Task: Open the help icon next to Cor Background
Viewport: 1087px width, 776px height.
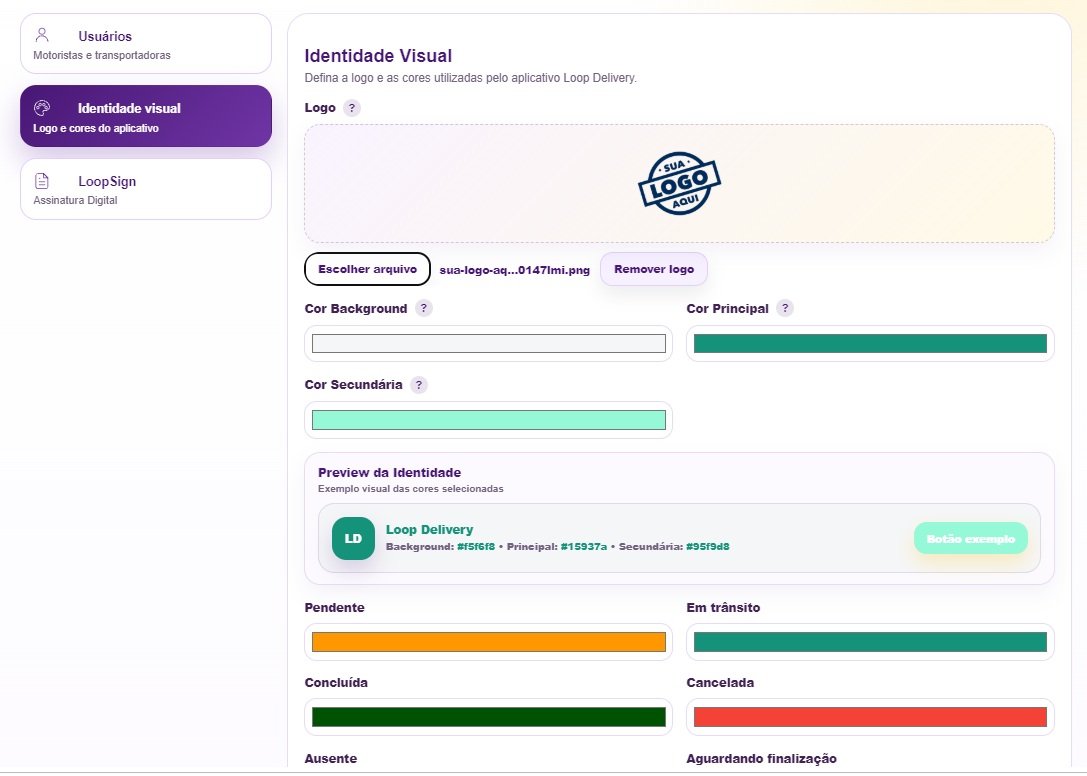Action: coord(424,308)
